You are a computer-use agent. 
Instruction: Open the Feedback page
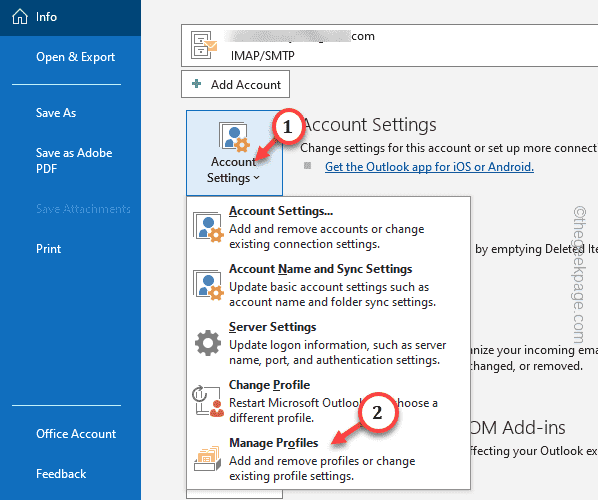tap(61, 474)
